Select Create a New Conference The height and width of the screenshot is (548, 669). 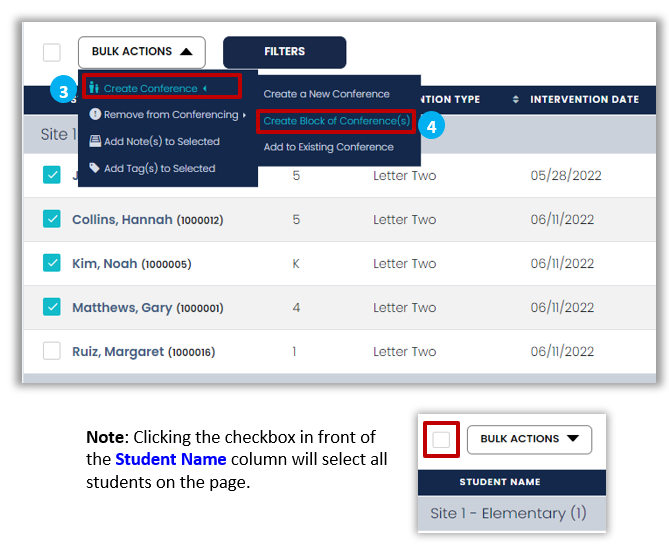(326, 94)
